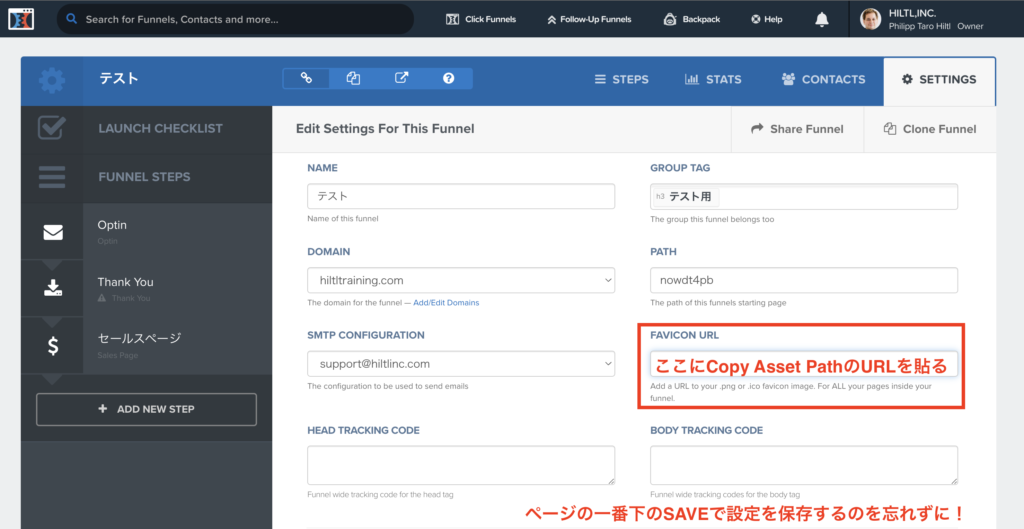Image resolution: width=1024 pixels, height=529 pixels.
Task: Click the Launch Checklist checkbox icon
Action: (52, 128)
